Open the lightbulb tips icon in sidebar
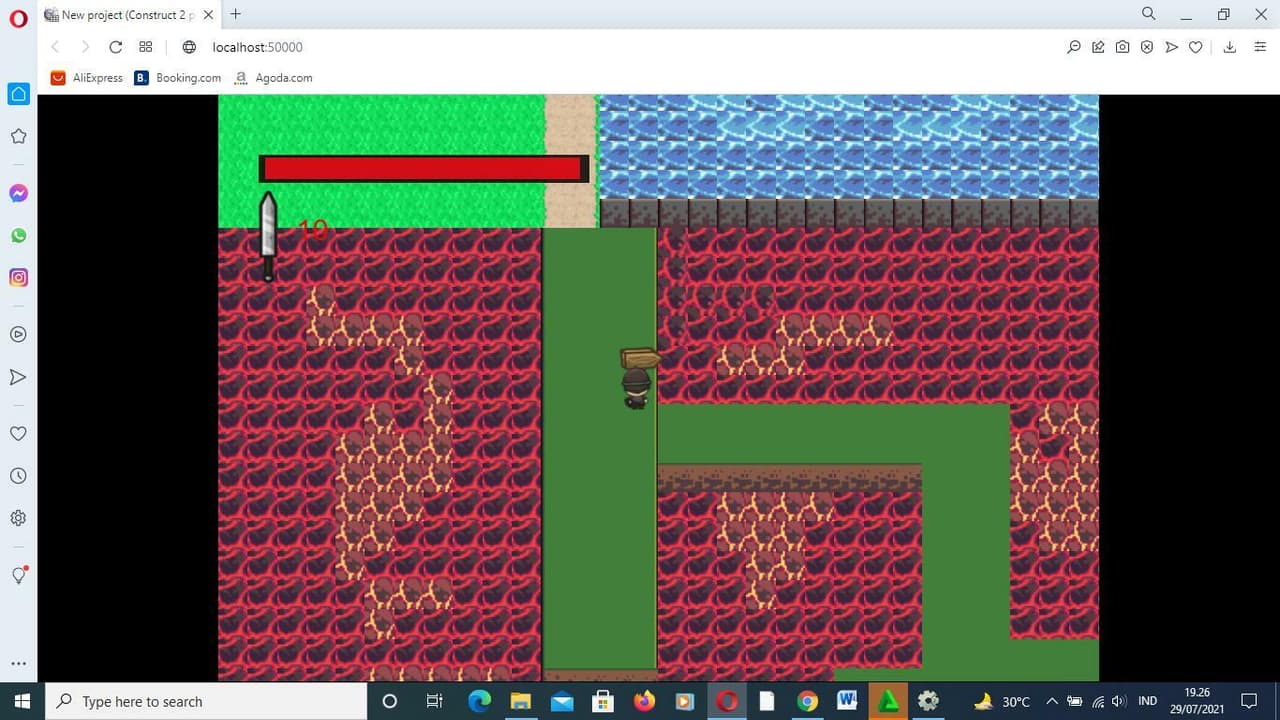Screen dimensions: 1280x720 tap(18, 575)
